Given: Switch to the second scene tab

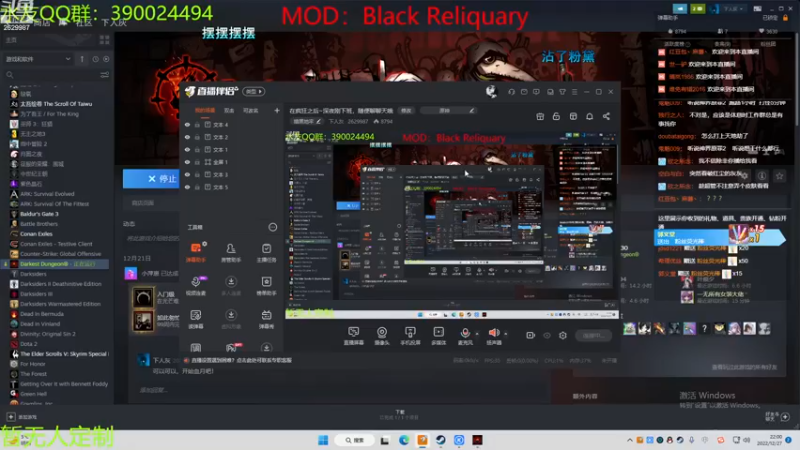Looking at the screenshot, I should coord(229,111).
